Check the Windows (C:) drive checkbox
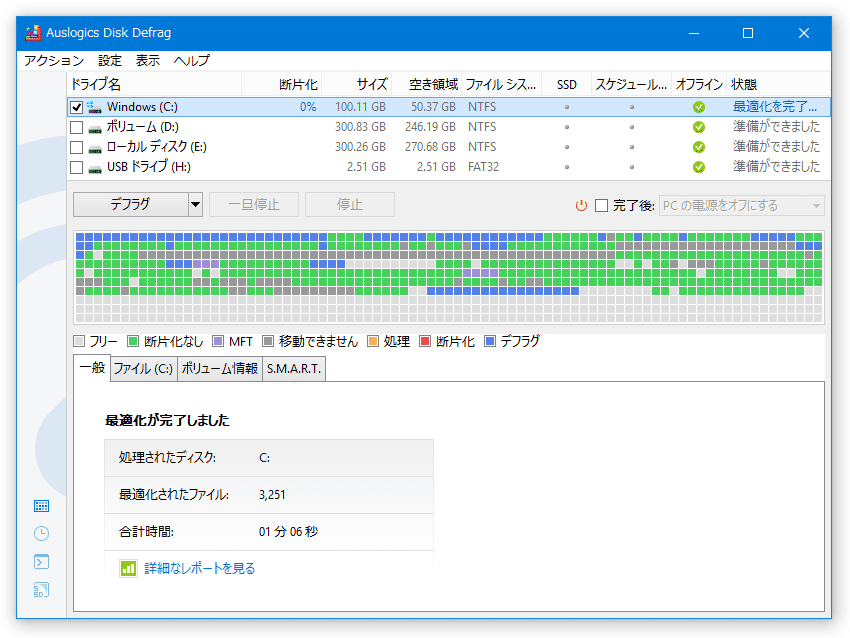This screenshot has height=638, width=850. coord(76,107)
